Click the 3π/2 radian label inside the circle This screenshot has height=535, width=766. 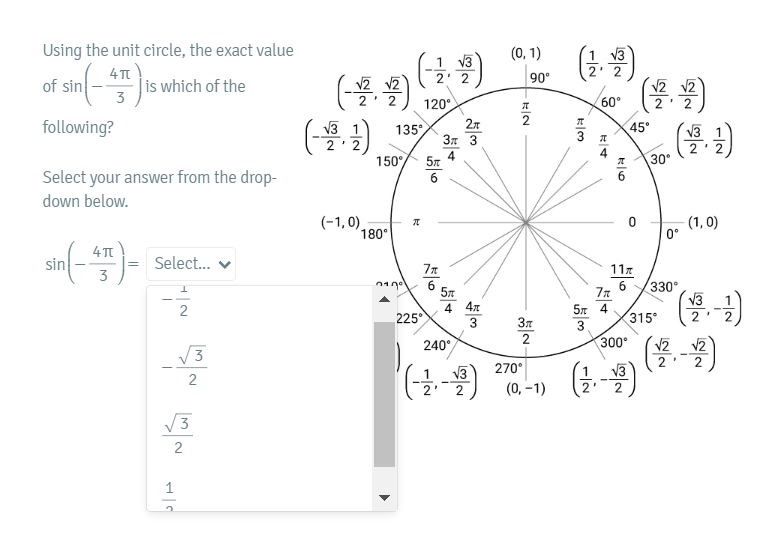[x=525, y=331]
